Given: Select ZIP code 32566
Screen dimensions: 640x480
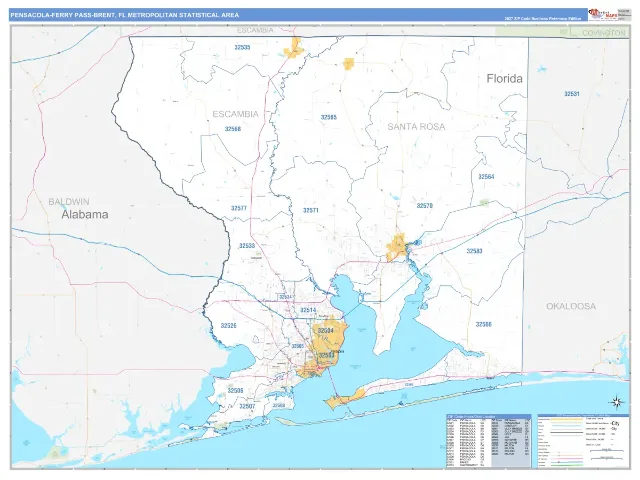Looking at the screenshot, I should pos(483,324).
